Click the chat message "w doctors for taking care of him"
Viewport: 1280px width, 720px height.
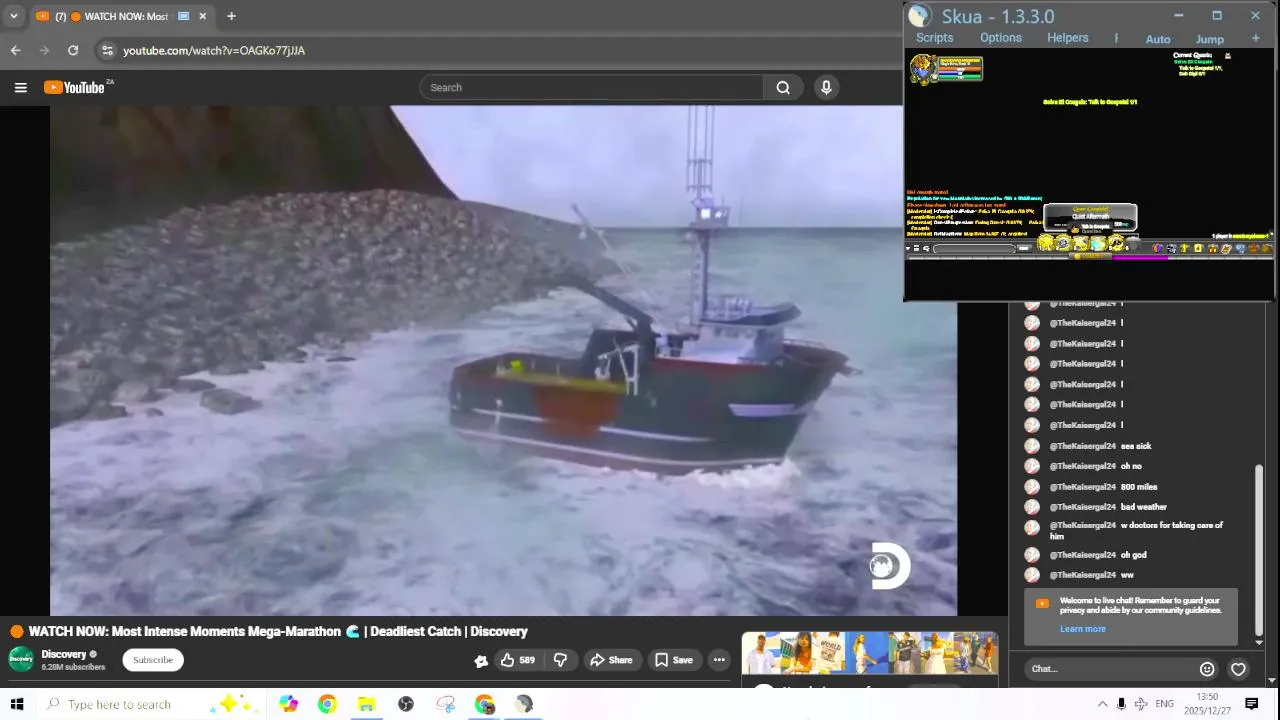(x=1136, y=530)
